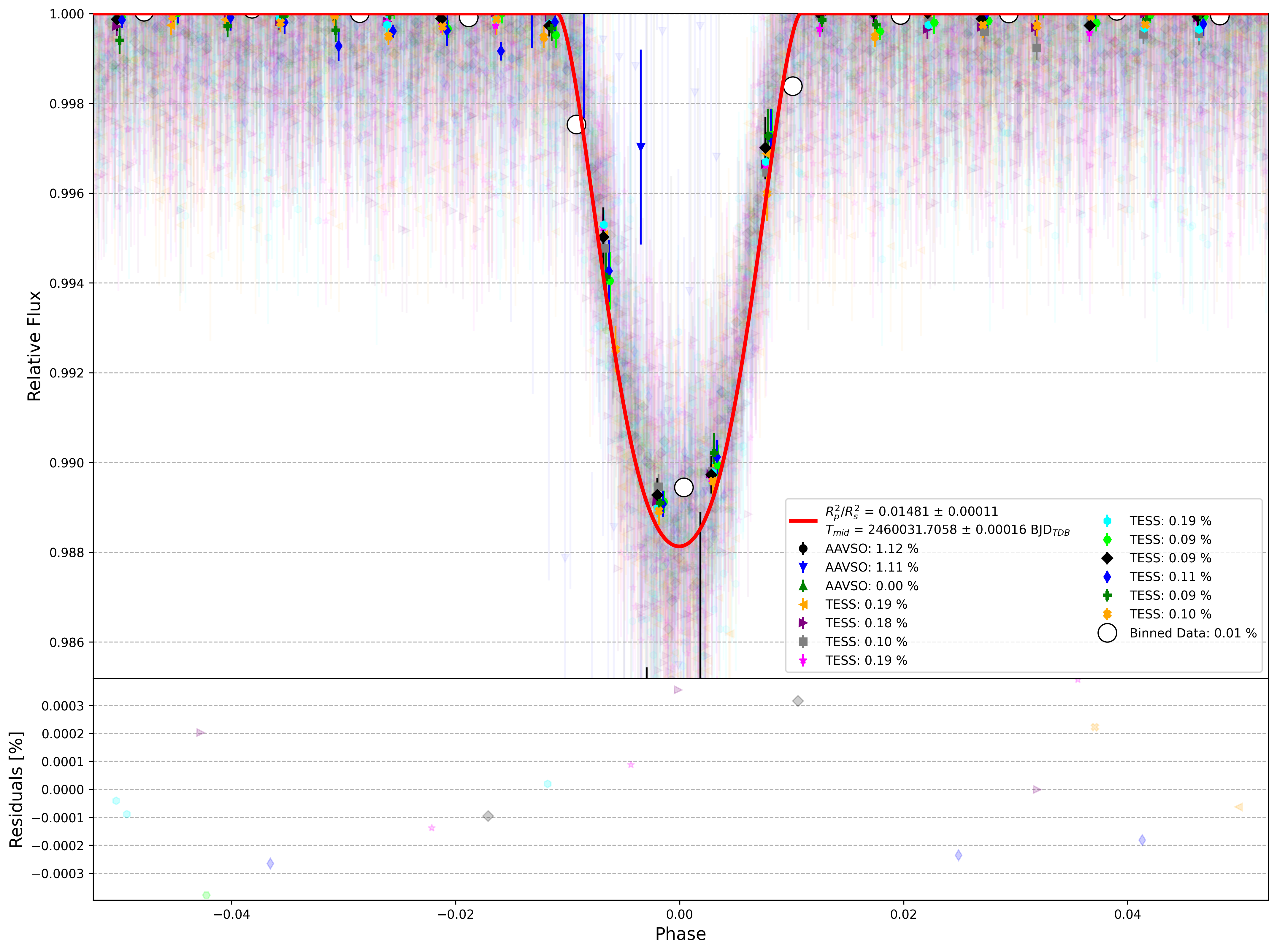Screen dimensions: 1277x952
Task: Click the lime green residual point below −0.0003
Action: [206, 896]
